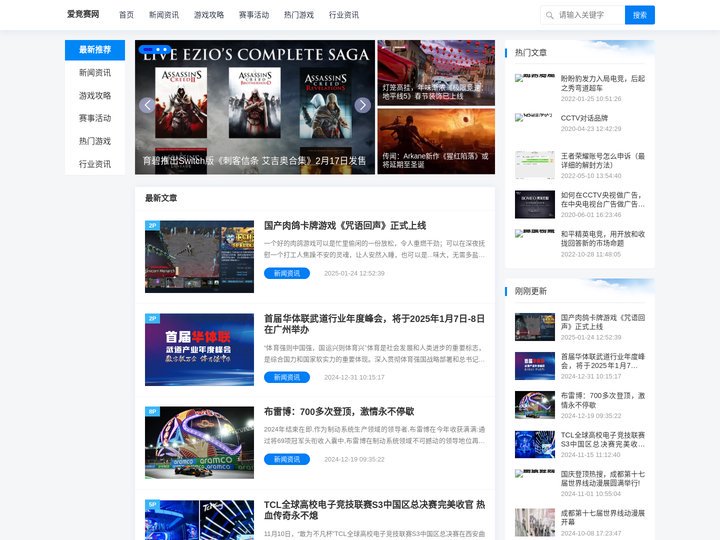The width and height of the screenshot is (720, 540).
Task: Open 赛事活动 in top navigation
Action: click(254, 15)
